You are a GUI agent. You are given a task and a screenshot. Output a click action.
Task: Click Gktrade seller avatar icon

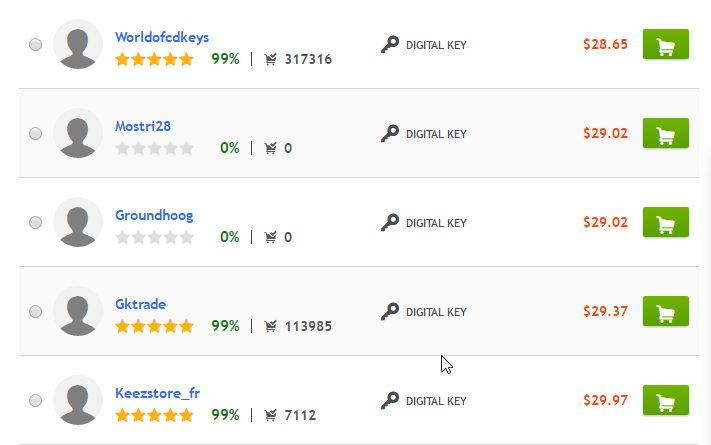pyautogui.click(x=78, y=311)
